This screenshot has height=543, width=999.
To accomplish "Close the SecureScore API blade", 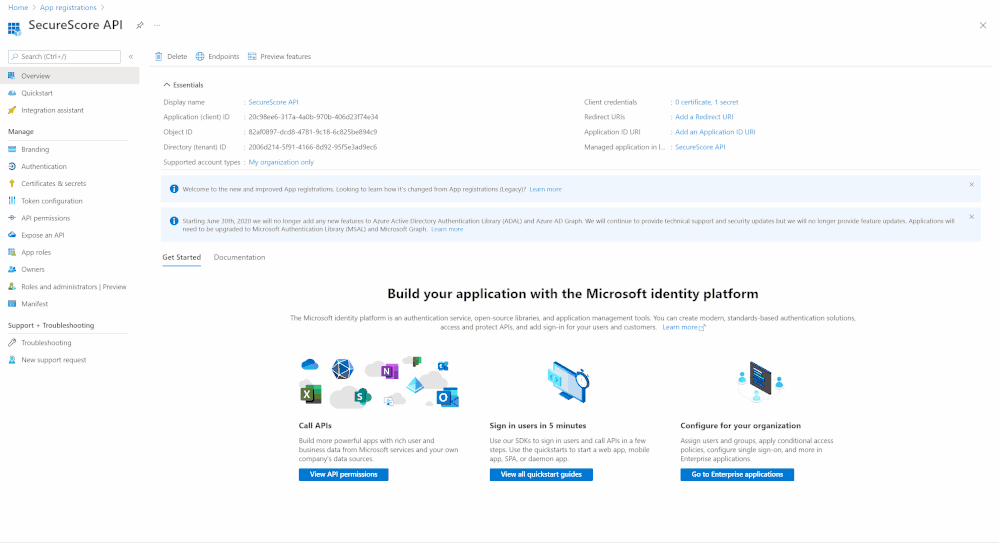I will [x=983, y=25].
